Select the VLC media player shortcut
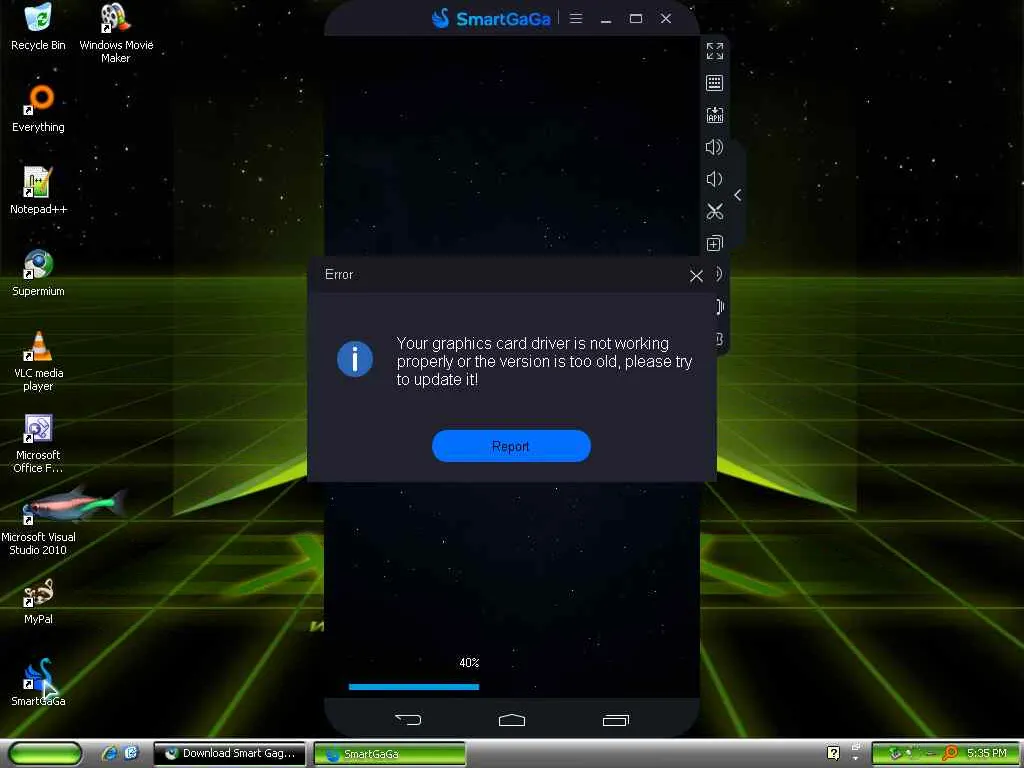Viewport: 1024px width, 768px height. coord(38,361)
